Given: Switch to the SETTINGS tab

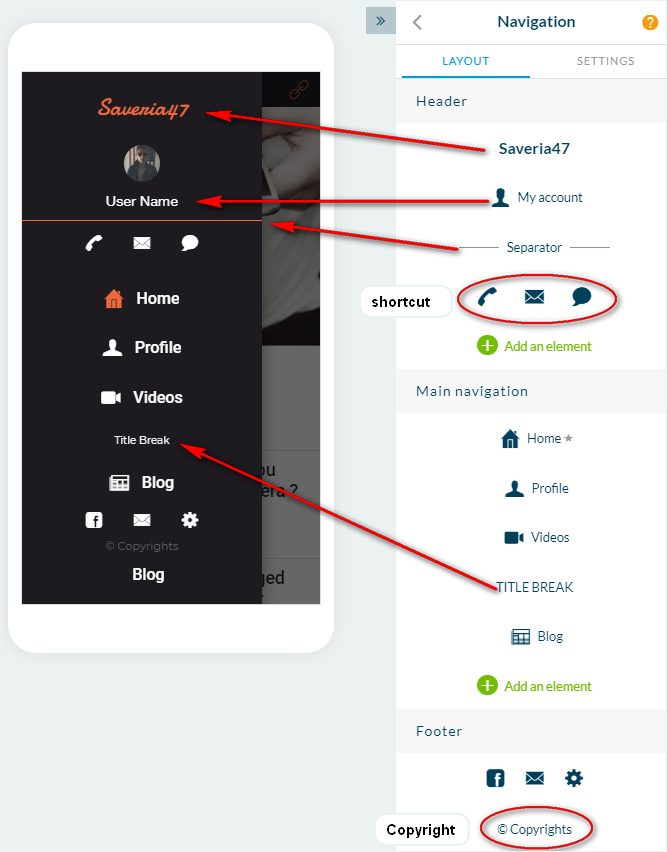Looking at the screenshot, I should point(605,61).
